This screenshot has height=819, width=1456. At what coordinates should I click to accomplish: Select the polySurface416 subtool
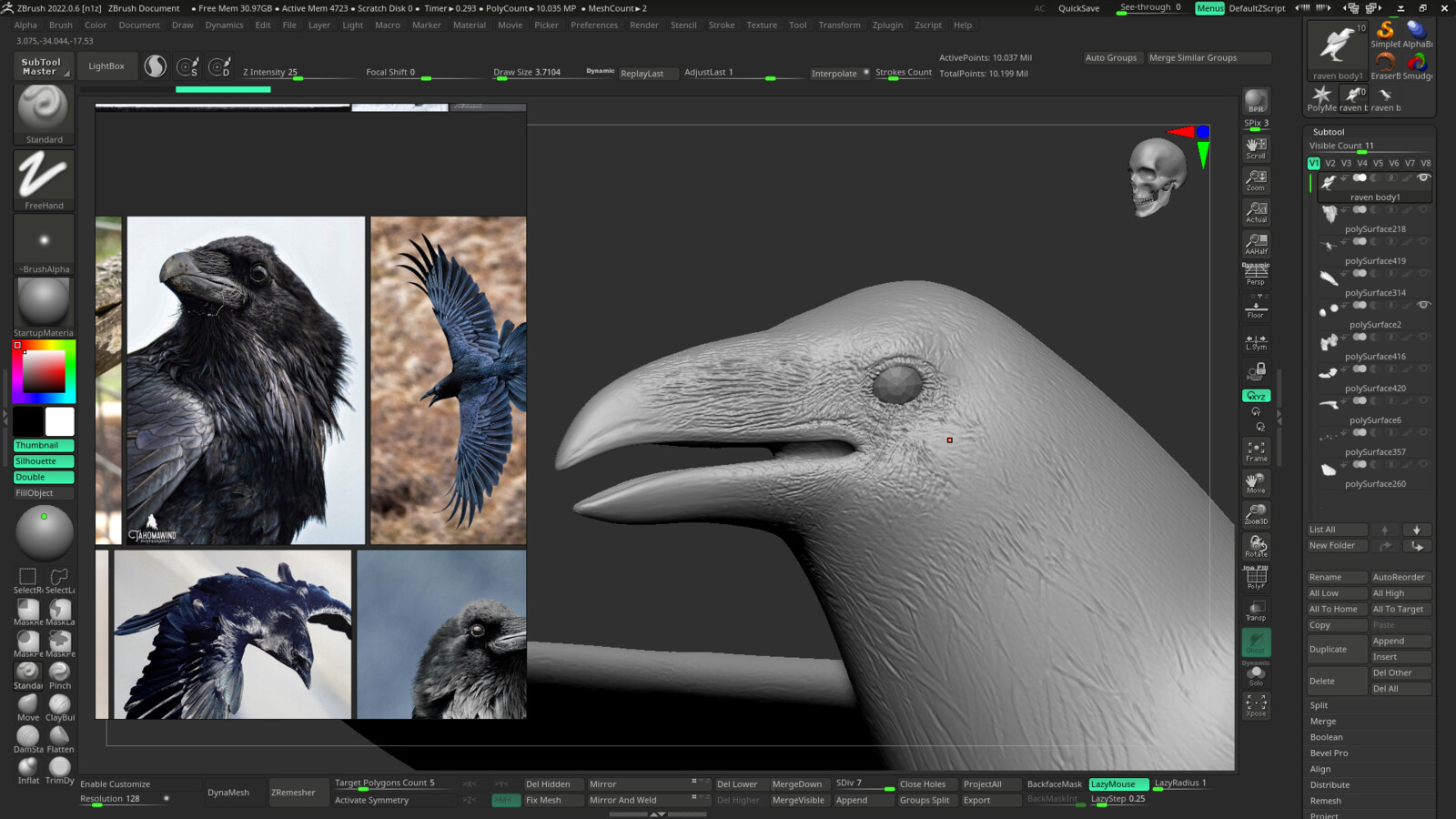[1375, 347]
